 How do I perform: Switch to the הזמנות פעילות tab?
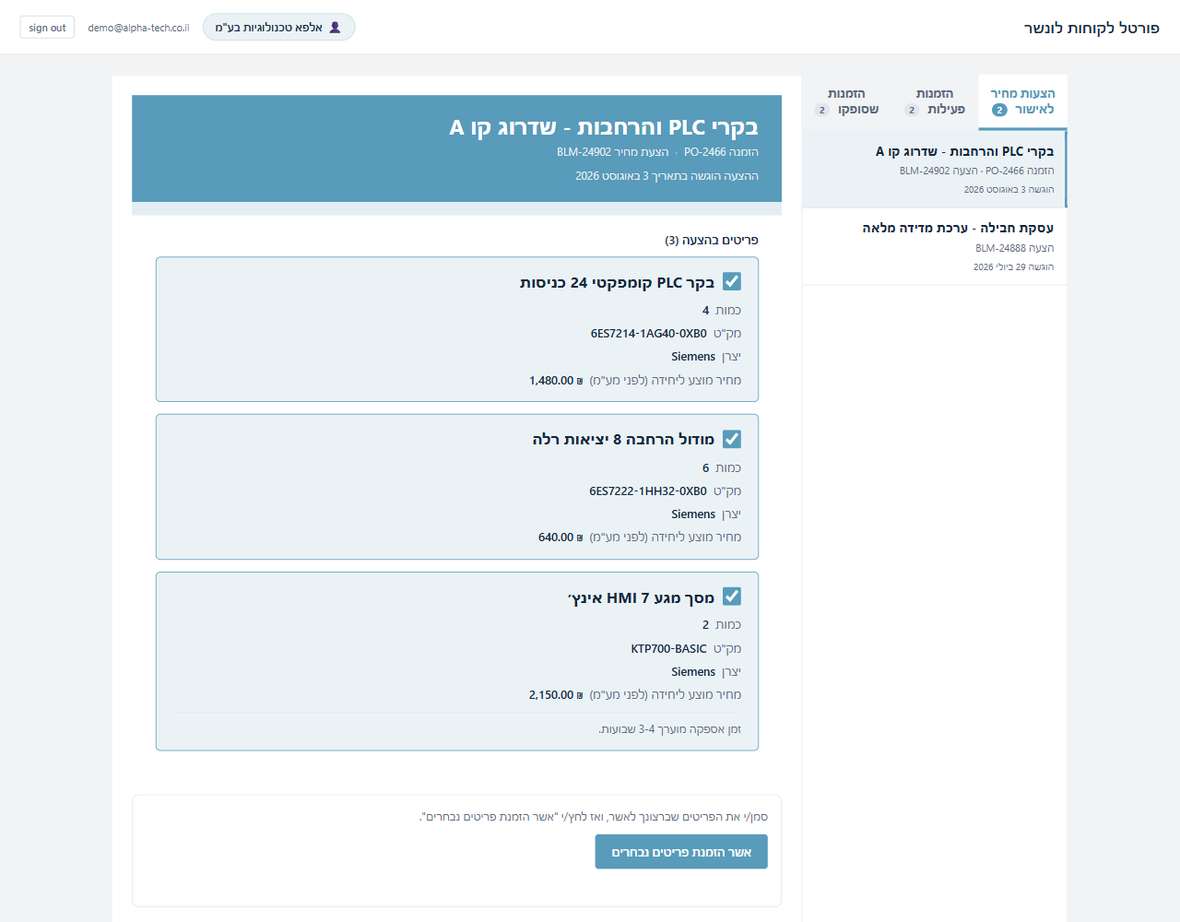934,102
